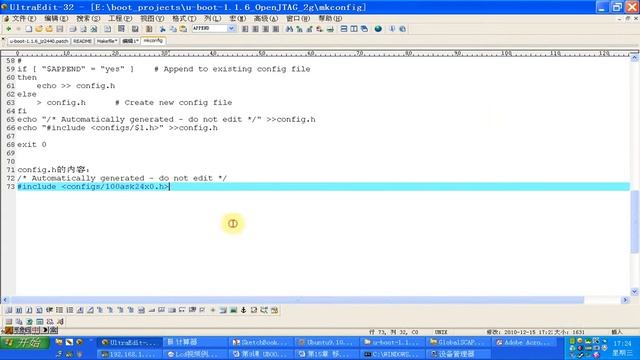Switch to the 编辑1* tab
The height and width of the screenshot is (360, 640).
(130, 41)
